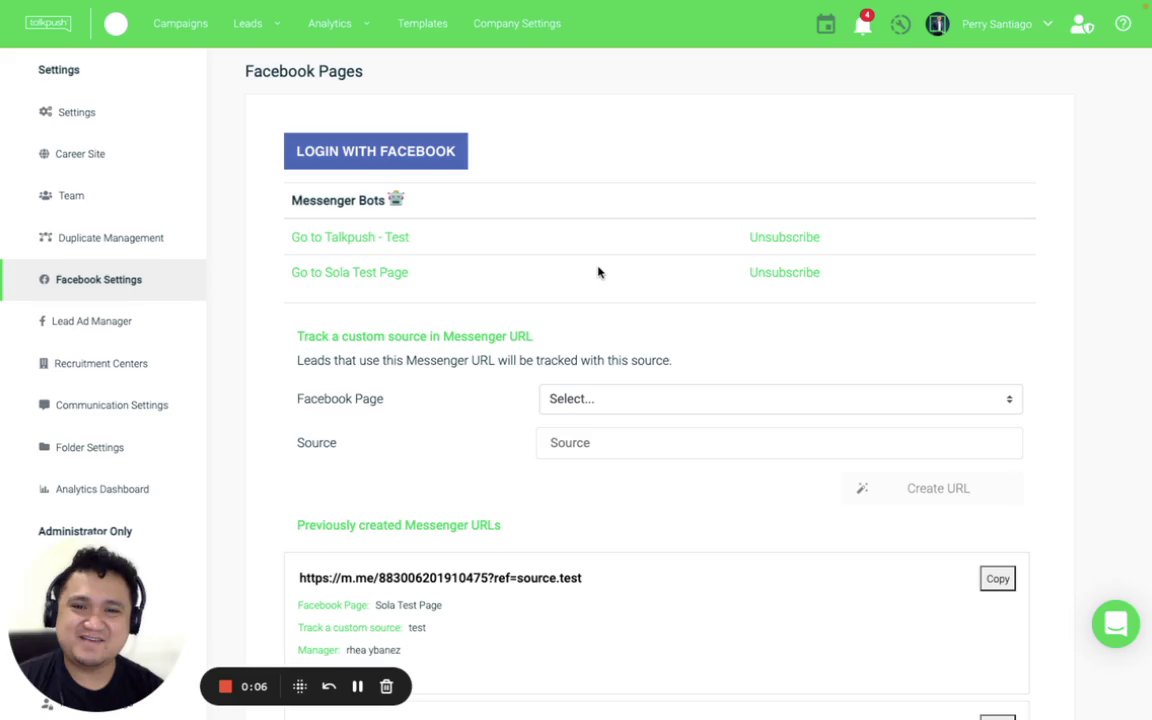Follow the Go to Sola Test Page link
This screenshot has height=720, width=1152.
pyautogui.click(x=349, y=272)
